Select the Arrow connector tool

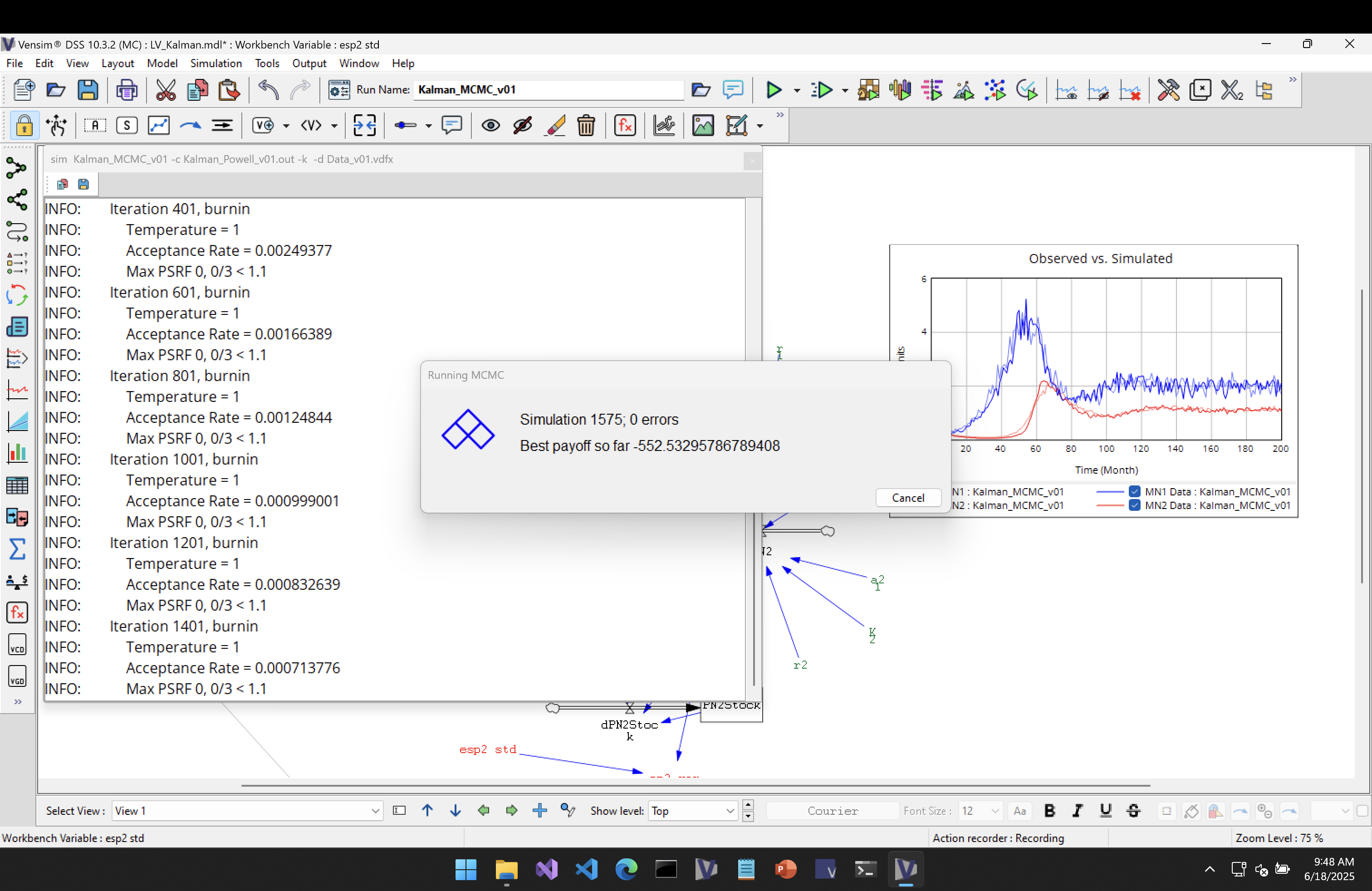point(190,125)
